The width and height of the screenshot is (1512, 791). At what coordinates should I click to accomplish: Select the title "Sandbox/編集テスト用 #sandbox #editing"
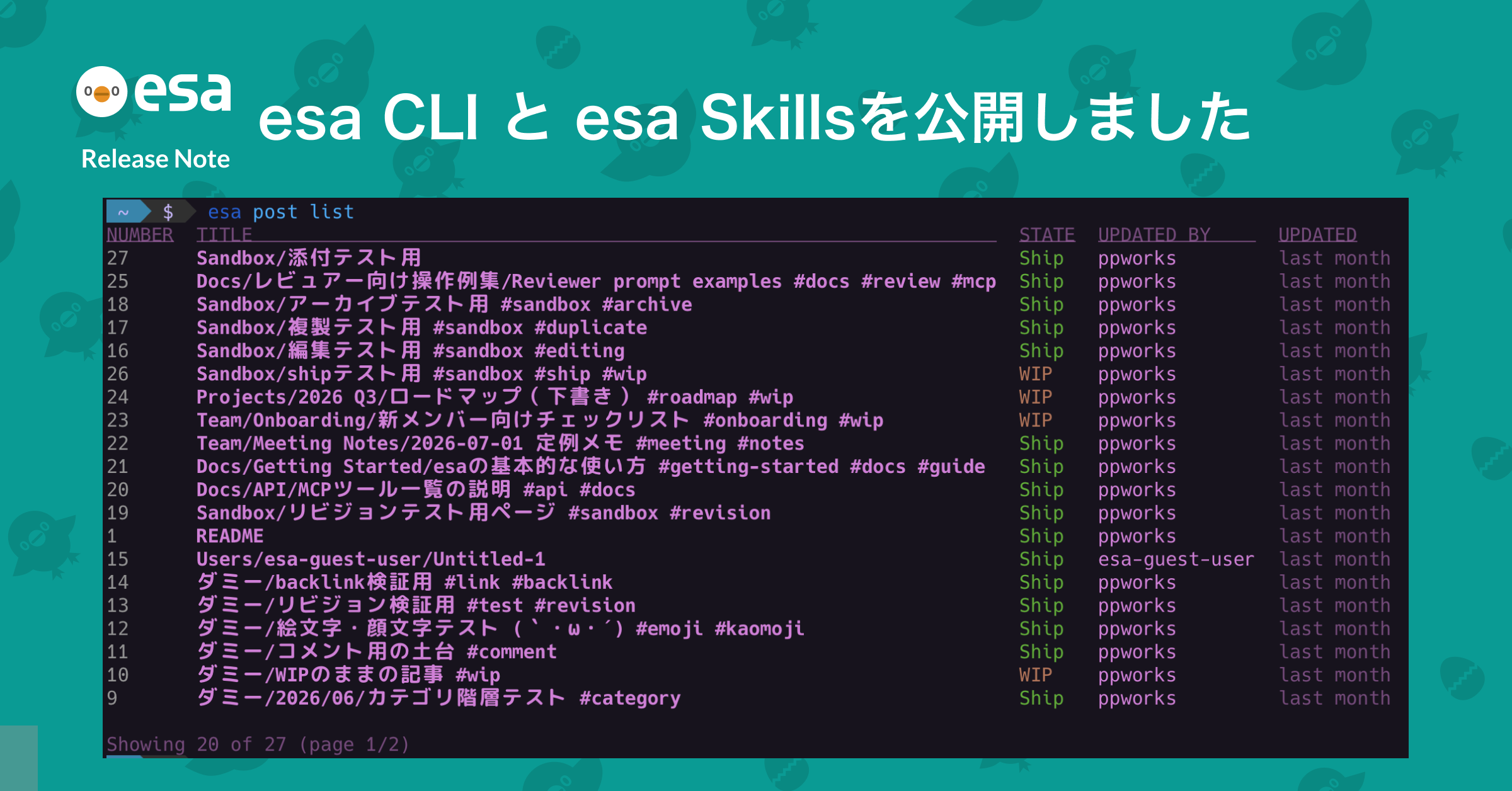[410, 351]
